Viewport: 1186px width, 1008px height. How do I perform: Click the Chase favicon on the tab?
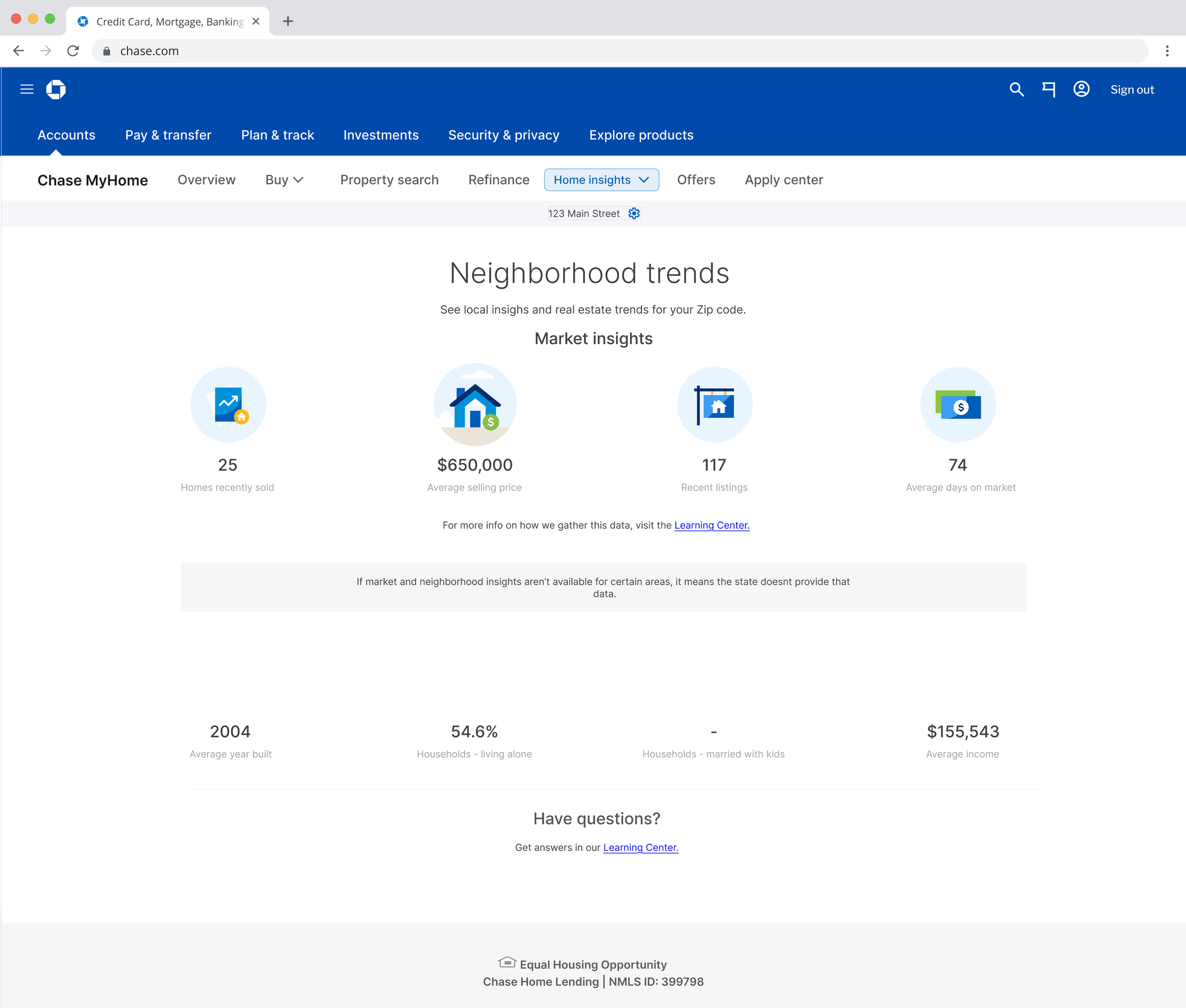click(x=83, y=21)
